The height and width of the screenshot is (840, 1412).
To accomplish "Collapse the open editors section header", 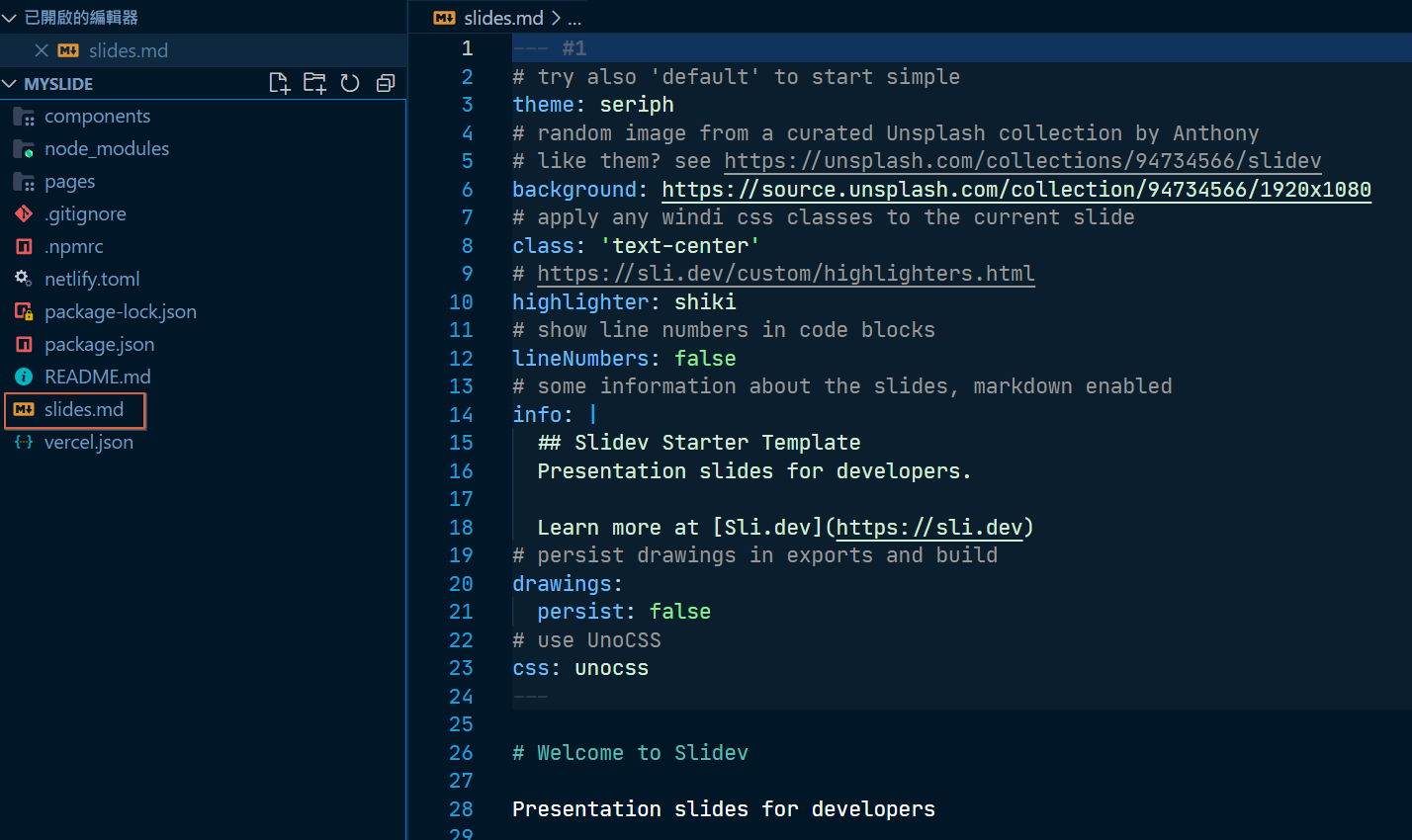I will (79, 17).
